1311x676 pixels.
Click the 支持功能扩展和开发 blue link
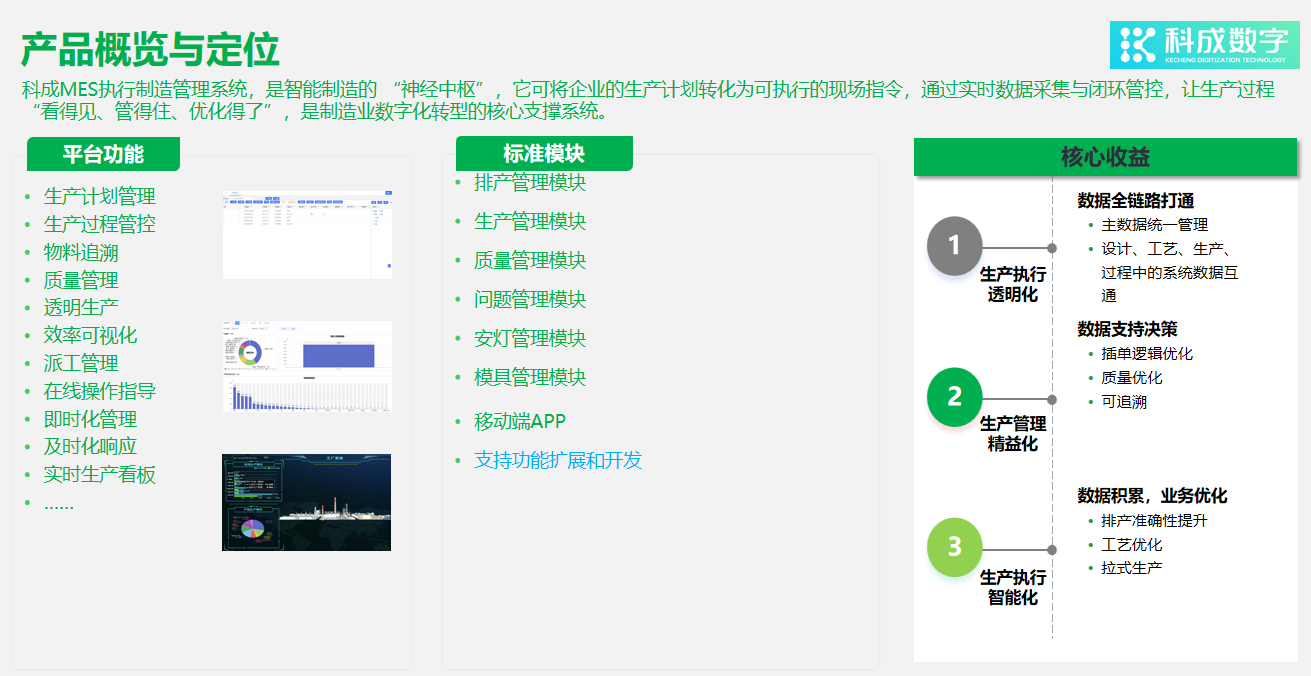557,460
